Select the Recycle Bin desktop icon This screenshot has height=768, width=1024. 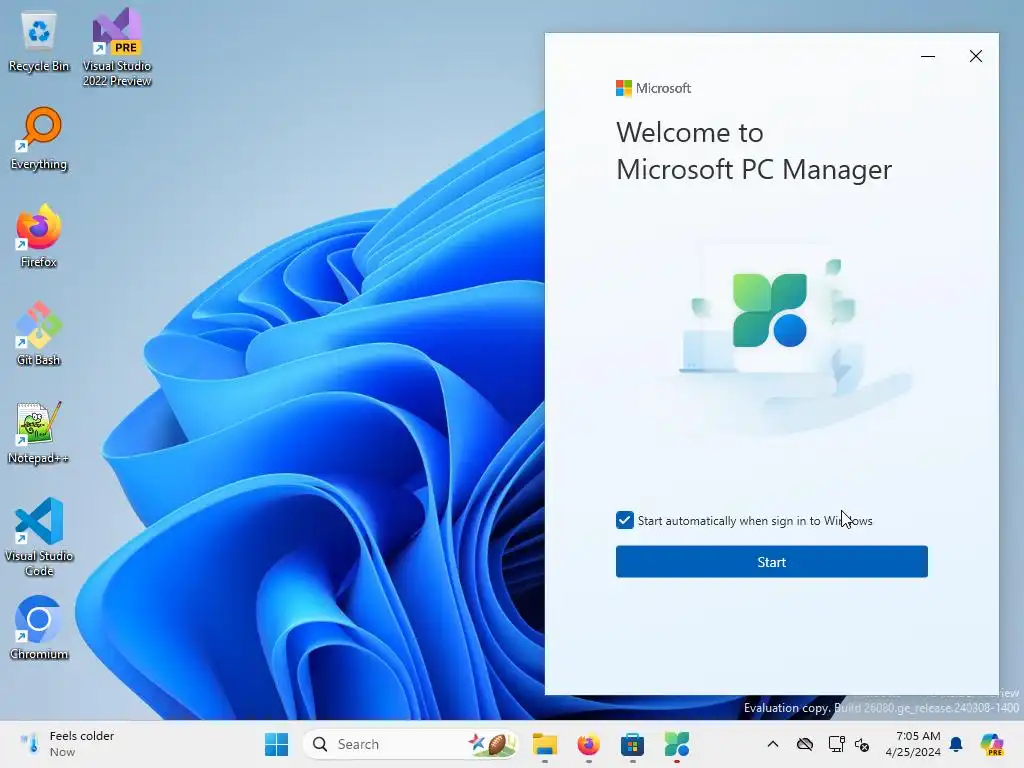pyautogui.click(x=39, y=43)
